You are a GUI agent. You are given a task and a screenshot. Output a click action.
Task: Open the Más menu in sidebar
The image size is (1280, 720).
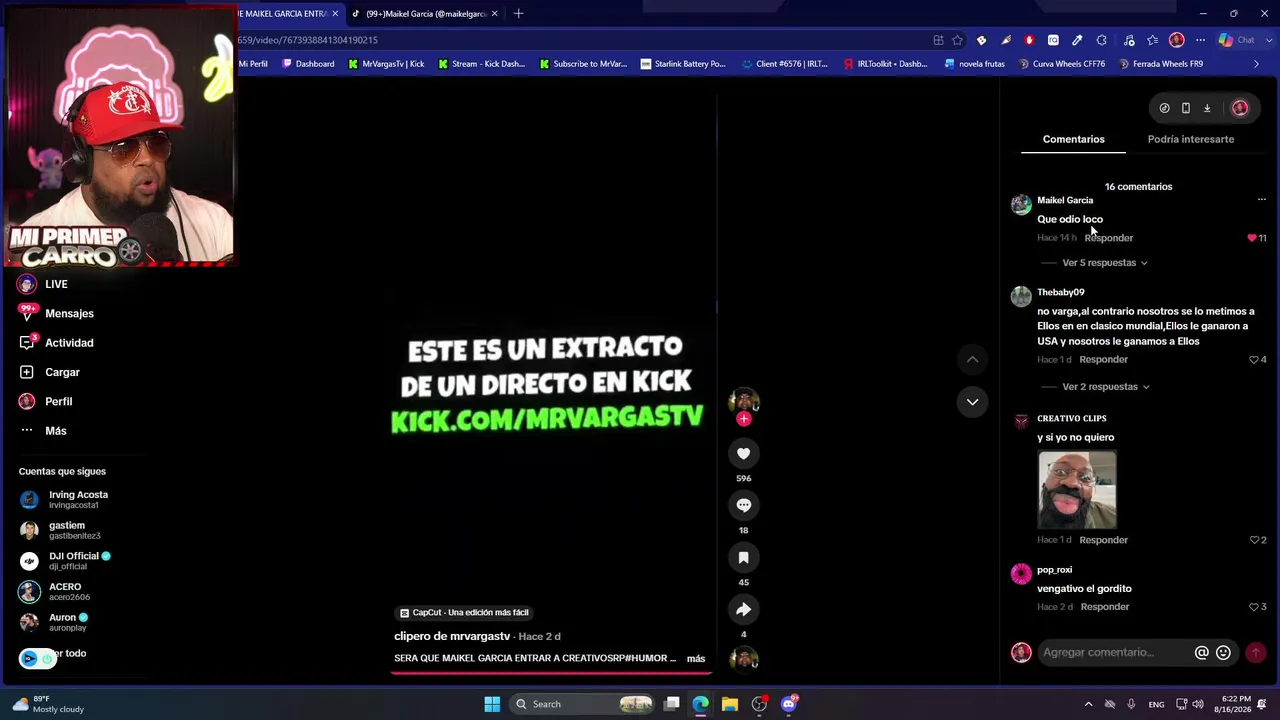pyautogui.click(x=55, y=431)
